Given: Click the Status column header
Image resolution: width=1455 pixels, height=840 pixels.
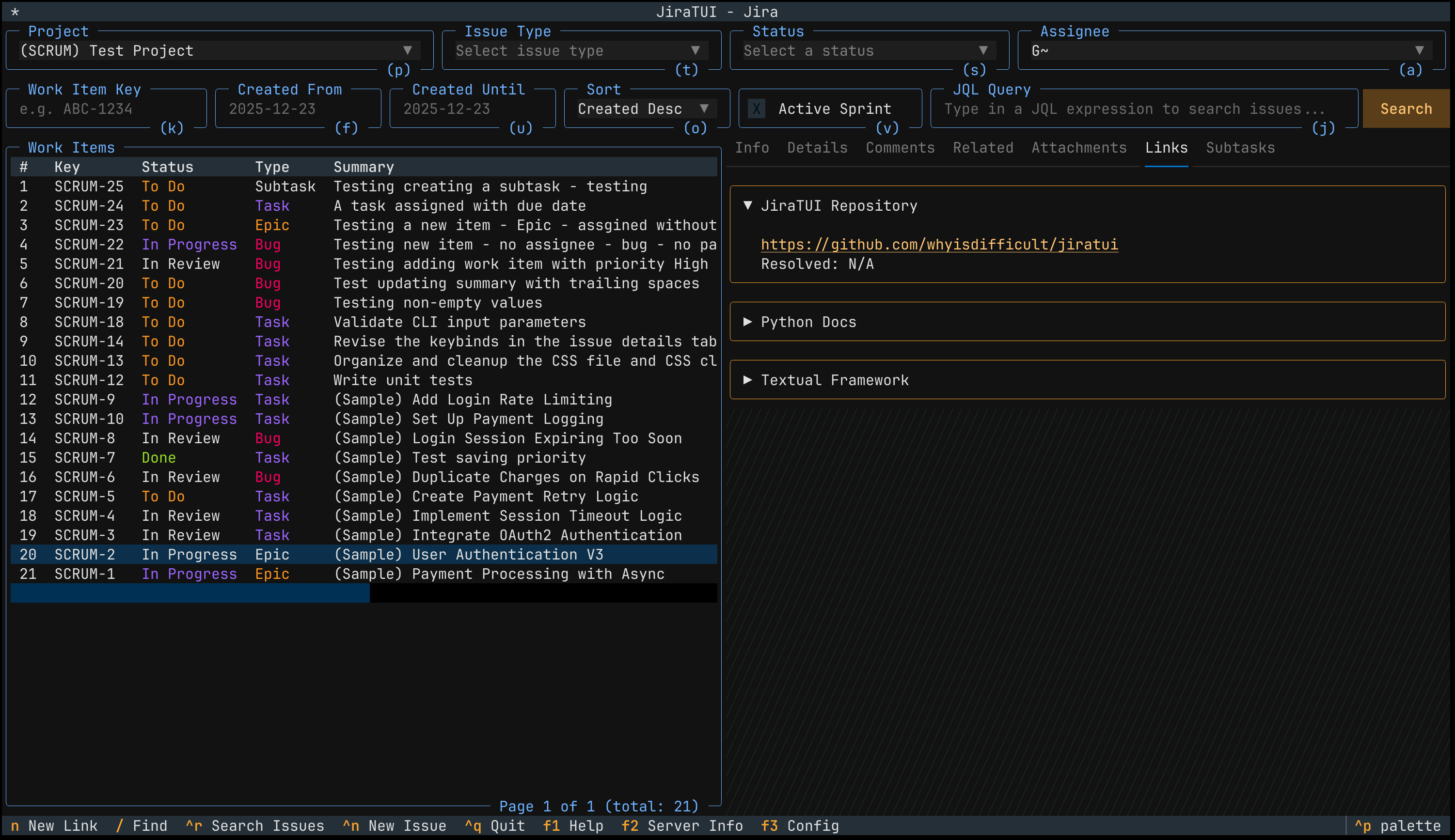Looking at the screenshot, I should [167, 167].
